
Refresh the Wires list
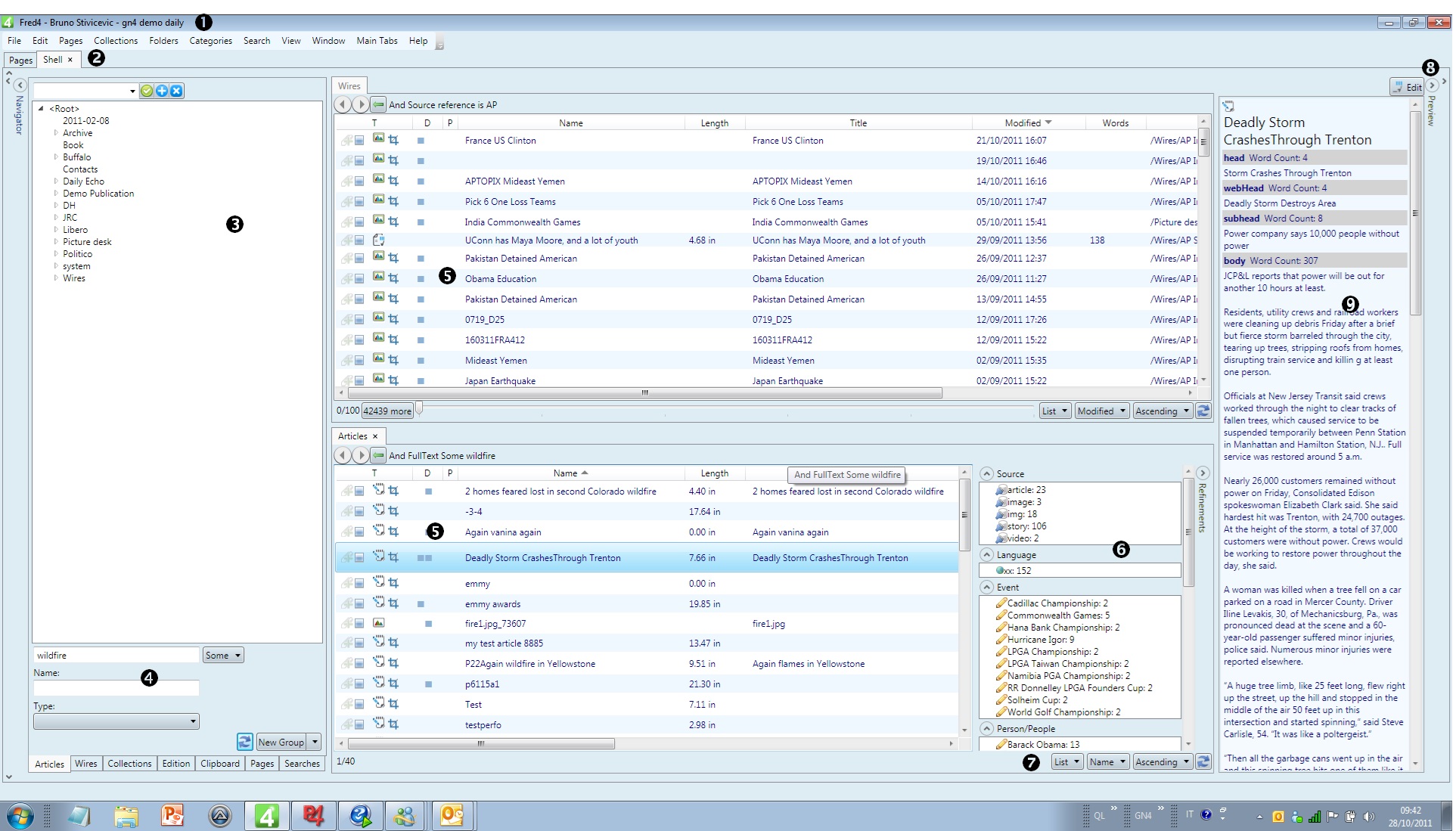point(1203,411)
